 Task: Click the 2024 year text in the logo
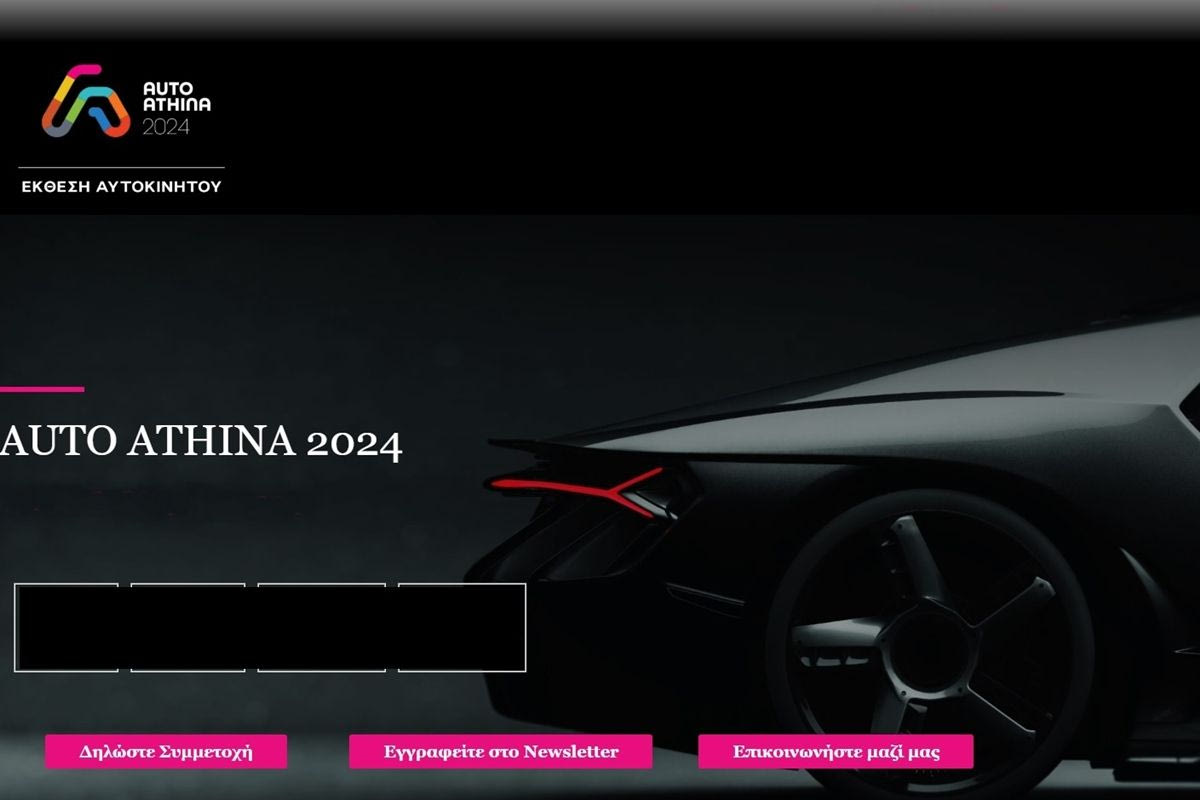click(165, 127)
